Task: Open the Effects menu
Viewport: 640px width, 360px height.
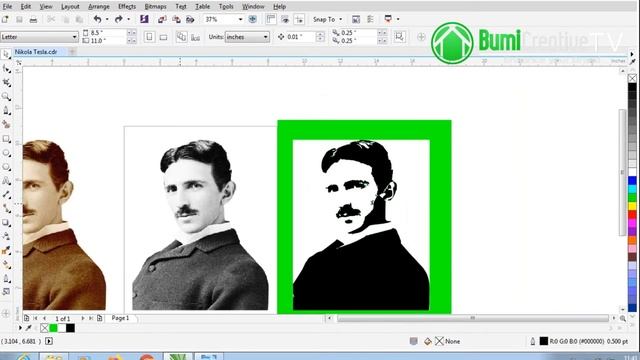Action: pyautogui.click(x=127, y=7)
